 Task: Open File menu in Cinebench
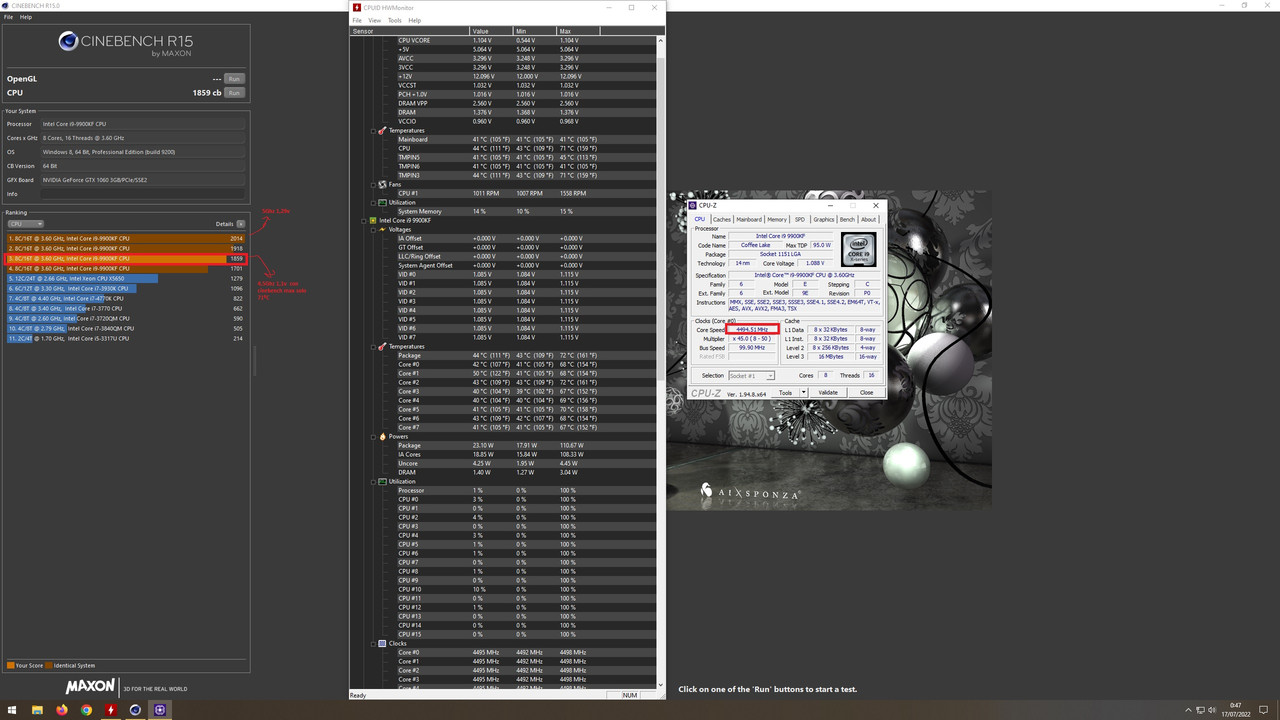(x=9, y=17)
